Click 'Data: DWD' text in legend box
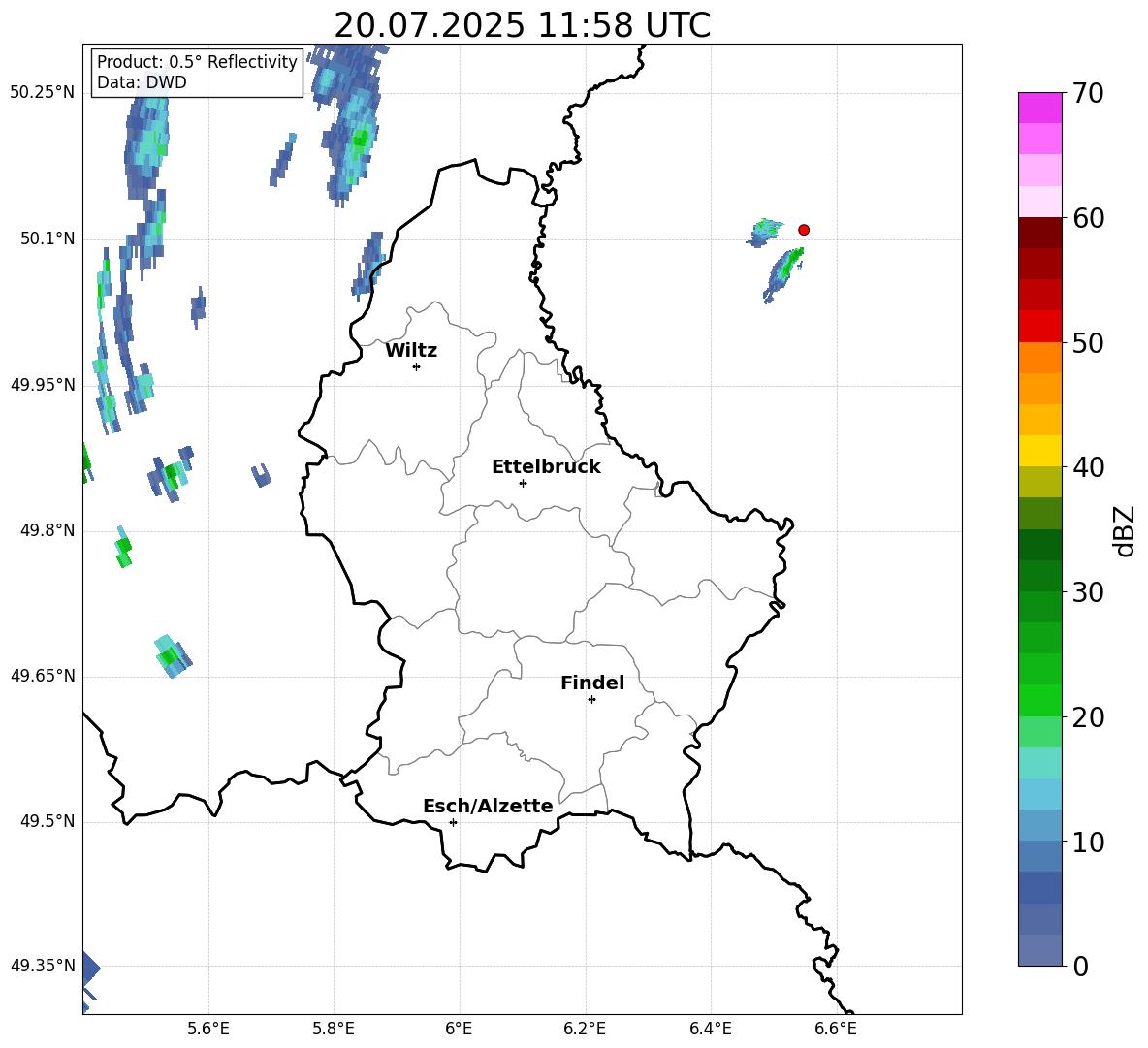 [142, 82]
